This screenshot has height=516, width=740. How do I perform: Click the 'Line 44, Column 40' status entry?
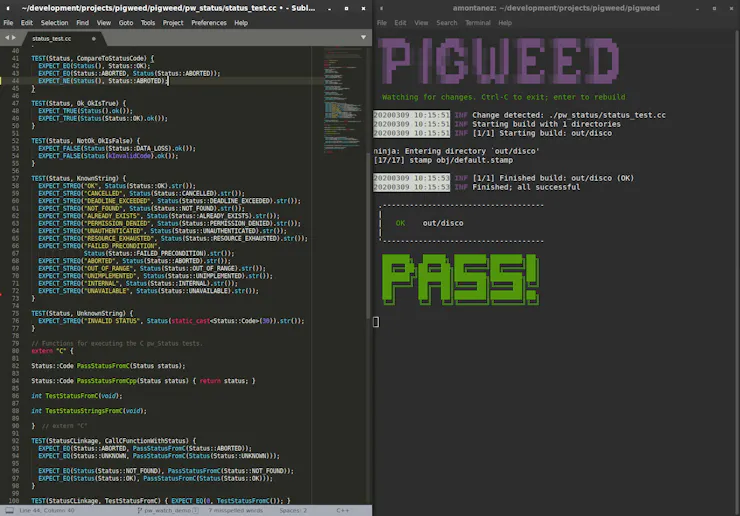point(47,510)
